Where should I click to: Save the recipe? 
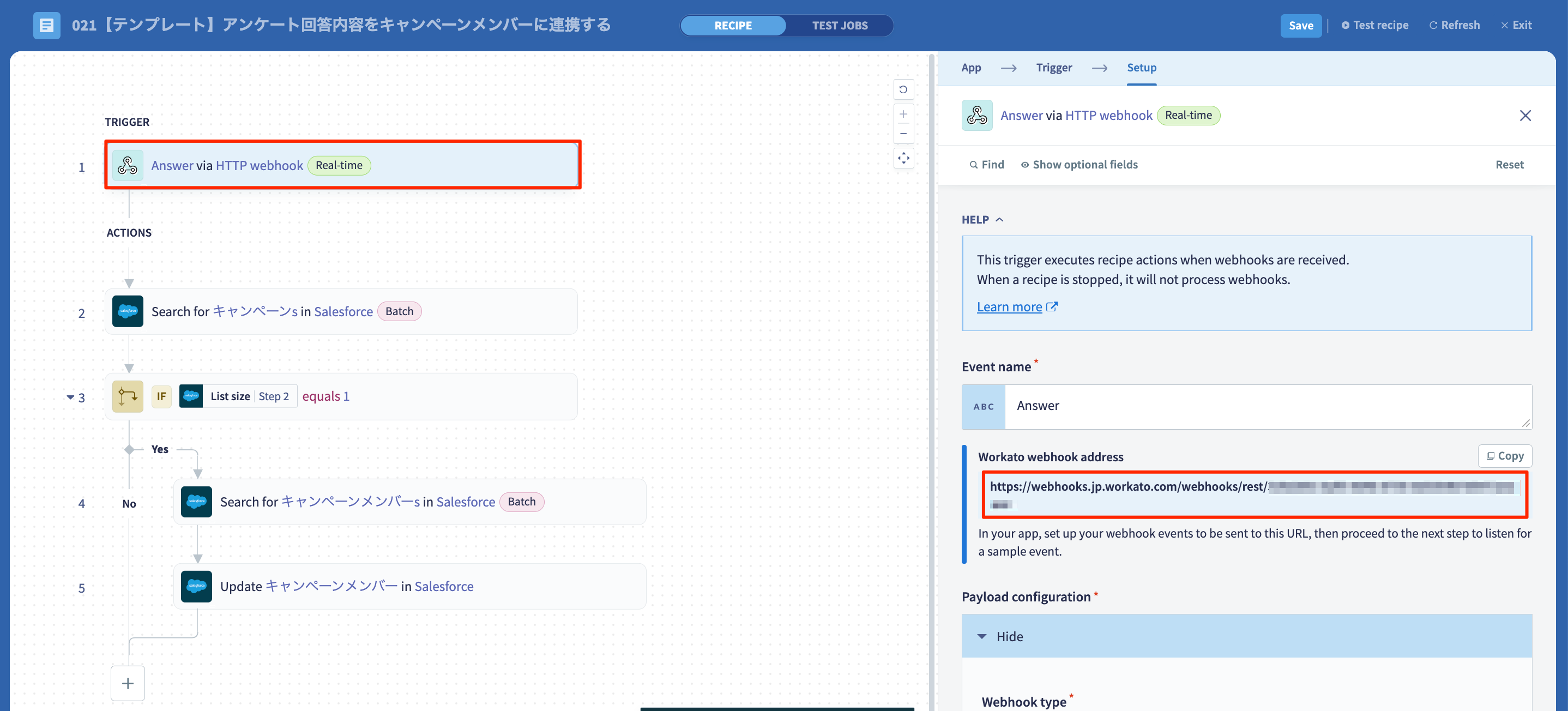tap(1300, 26)
